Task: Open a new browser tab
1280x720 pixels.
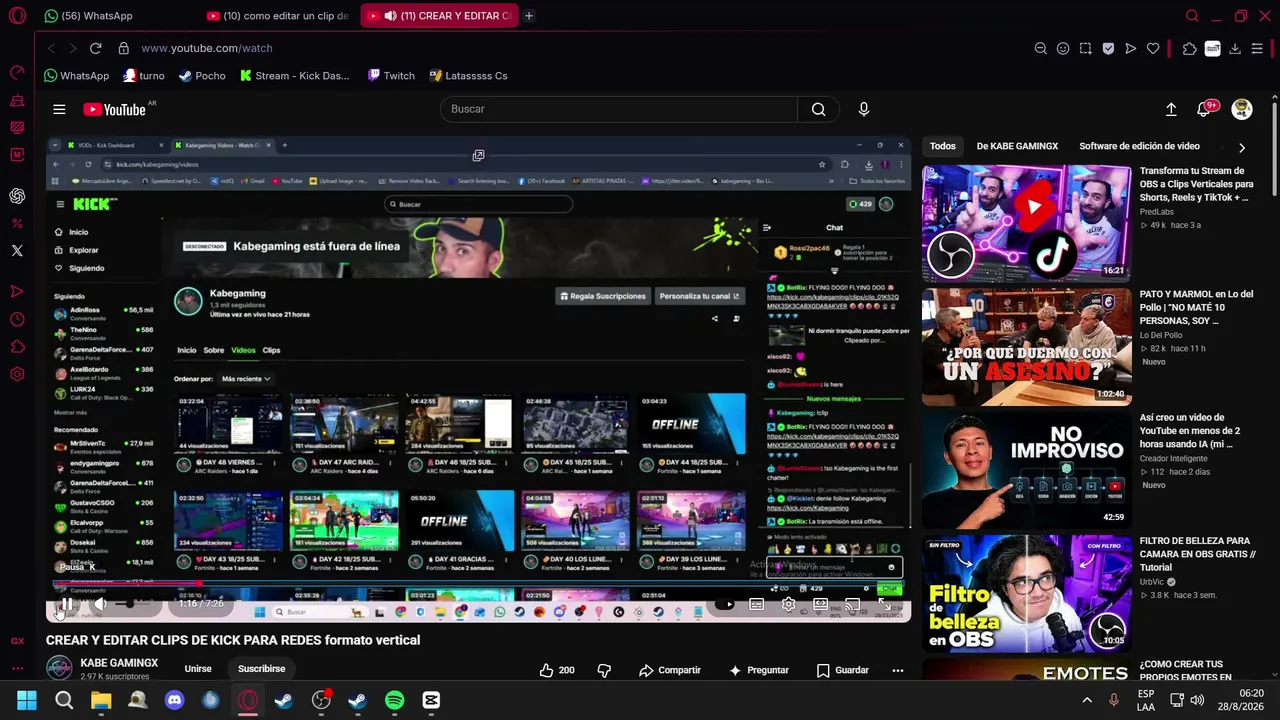Action: point(529,16)
